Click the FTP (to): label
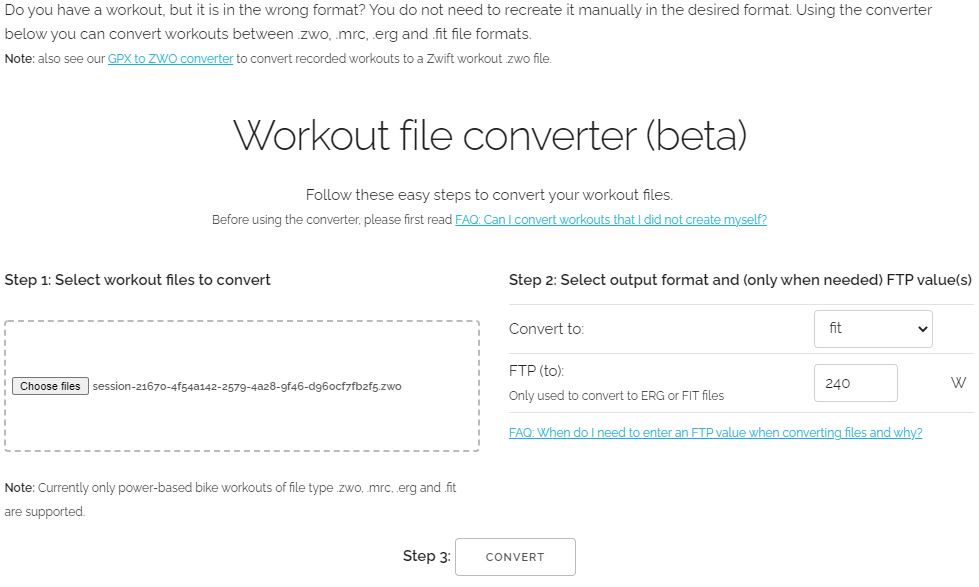Image resolution: width=979 pixels, height=587 pixels. coord(536,371)
